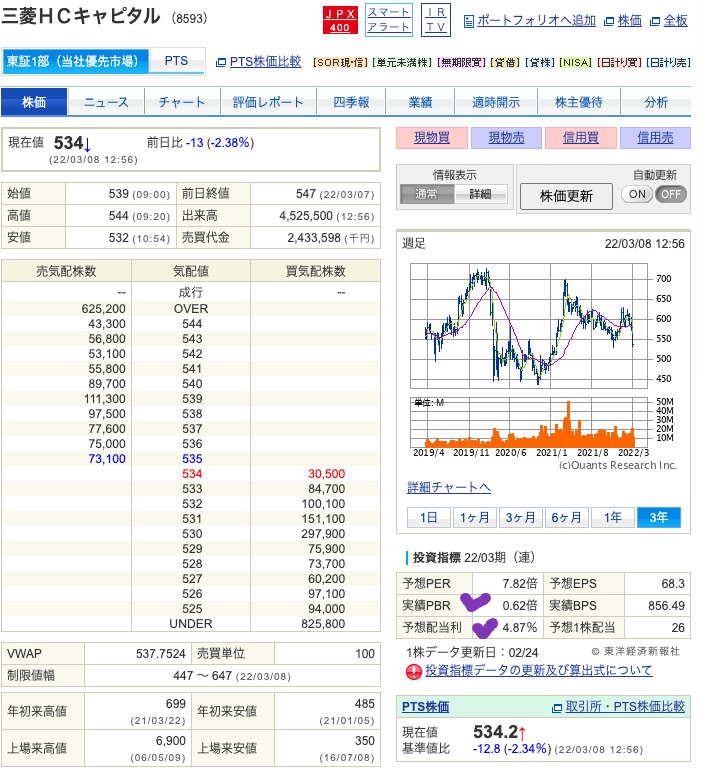Screen dimensions: 702x776
Task: Turn 自動更新 OFF
Action: click(671, 194)
